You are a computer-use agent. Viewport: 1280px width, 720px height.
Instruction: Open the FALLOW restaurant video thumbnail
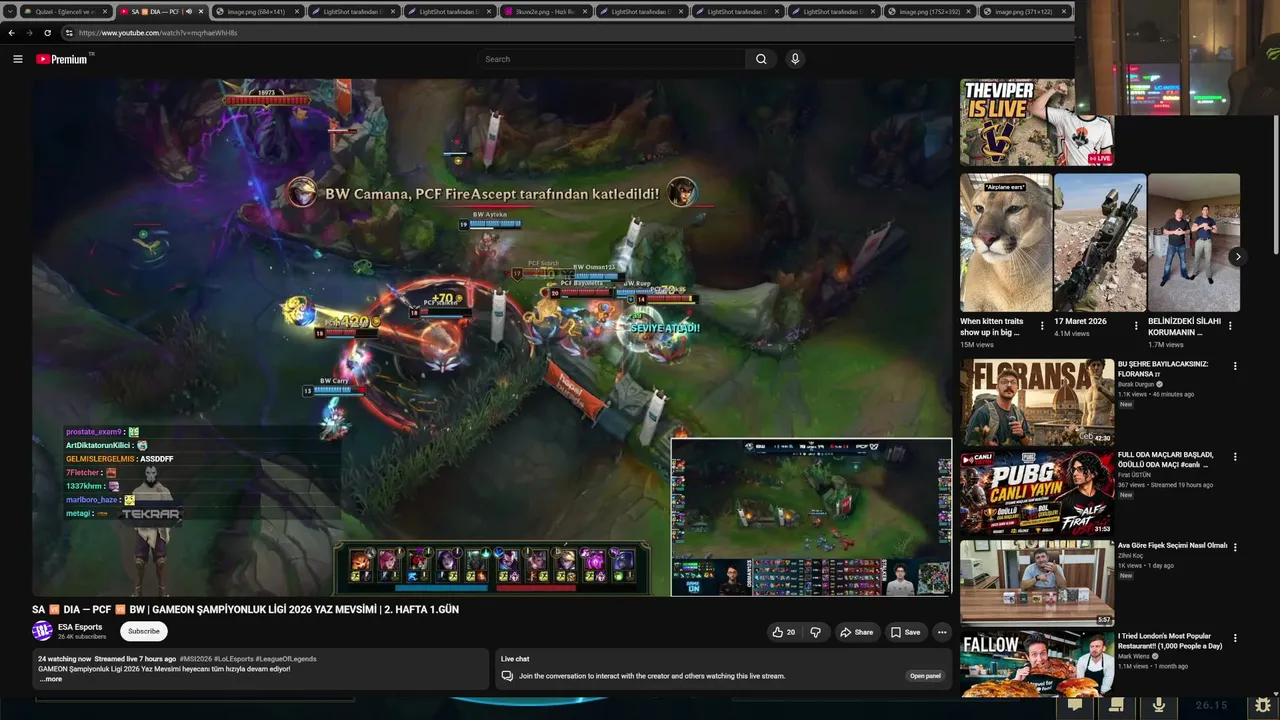pos(1037,664)
